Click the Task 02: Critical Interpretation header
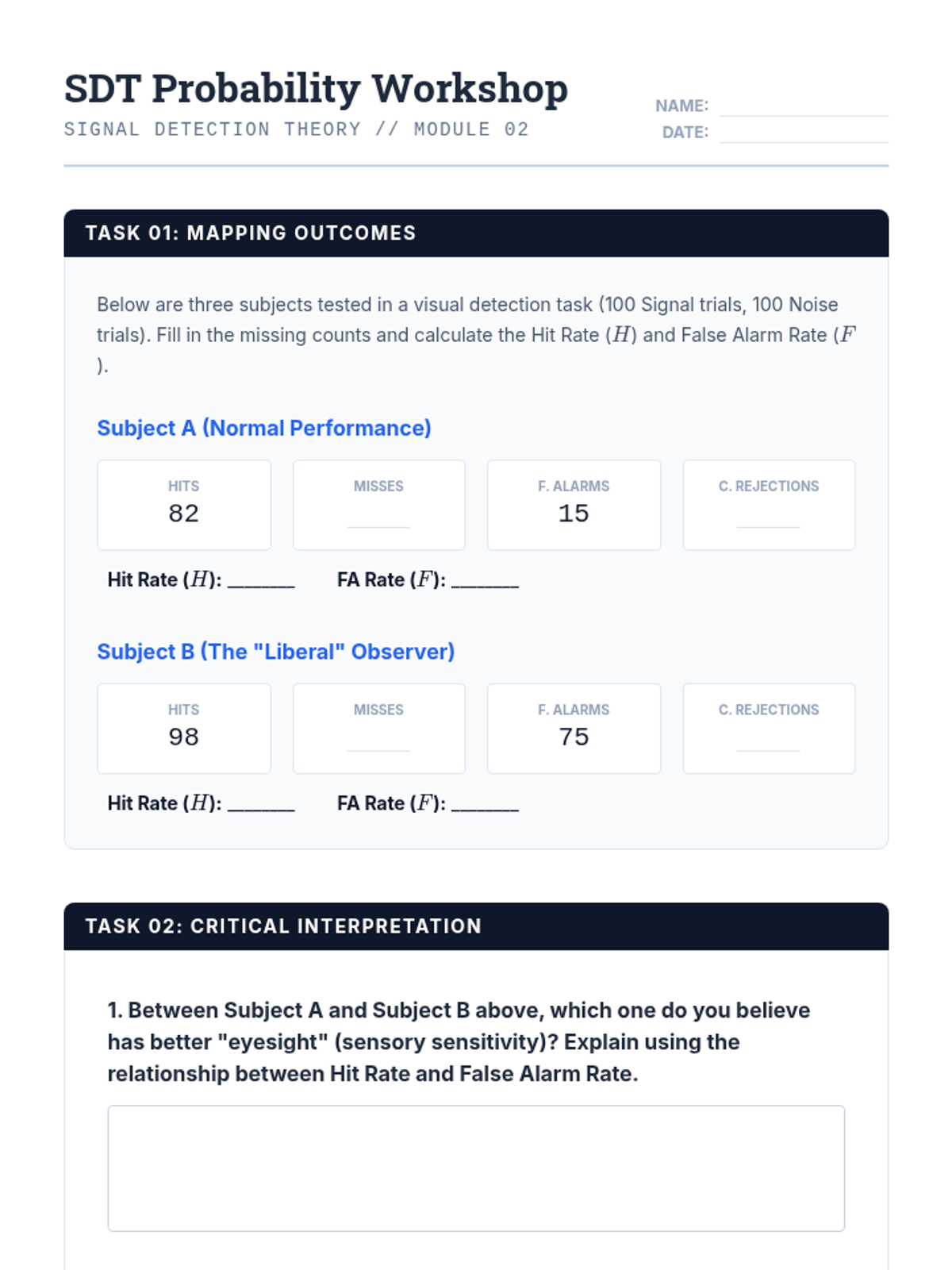952x1270 pixels. (283, 926)
